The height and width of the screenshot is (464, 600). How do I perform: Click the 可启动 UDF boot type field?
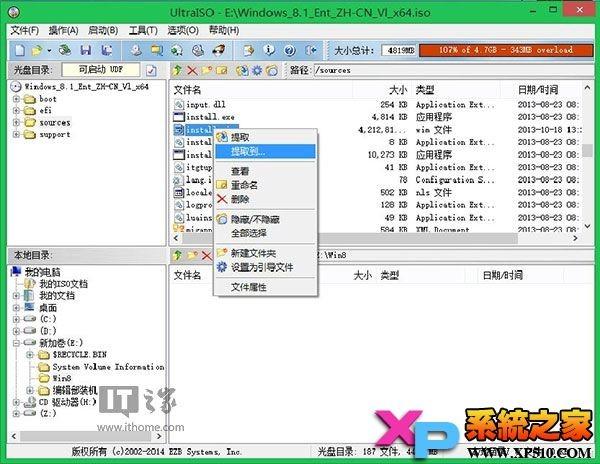[x=101, y=70]
